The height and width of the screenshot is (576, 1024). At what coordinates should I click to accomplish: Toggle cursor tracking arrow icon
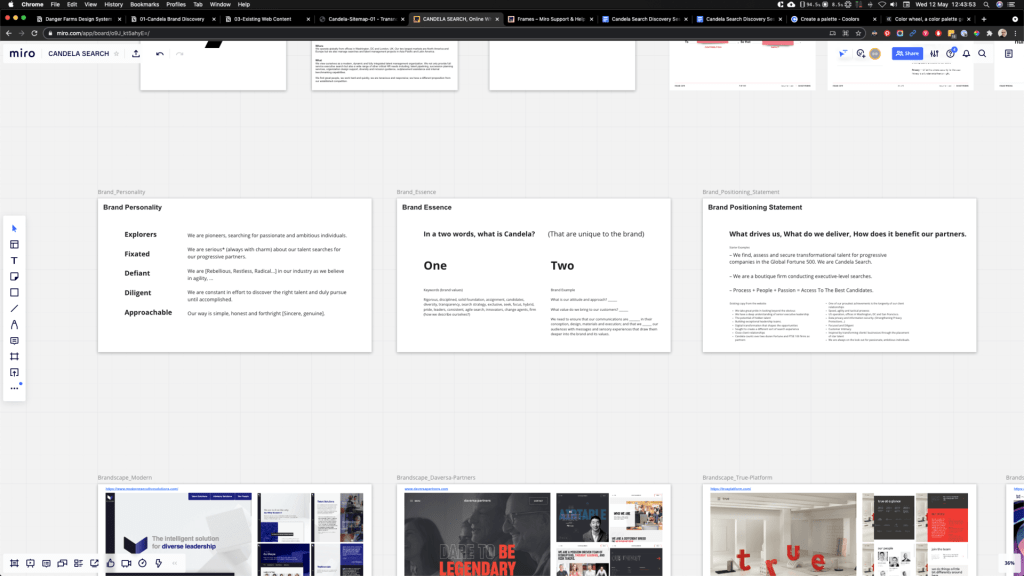tap(844, 54)
